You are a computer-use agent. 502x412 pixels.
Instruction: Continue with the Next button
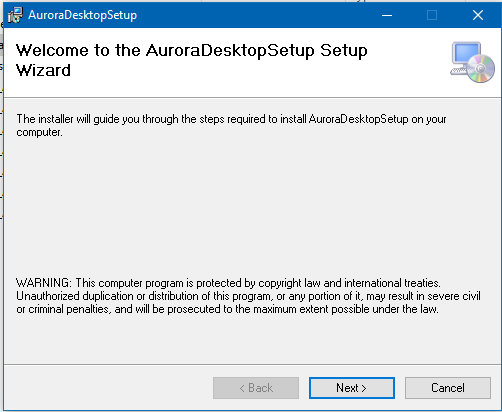tap(352, 388)
